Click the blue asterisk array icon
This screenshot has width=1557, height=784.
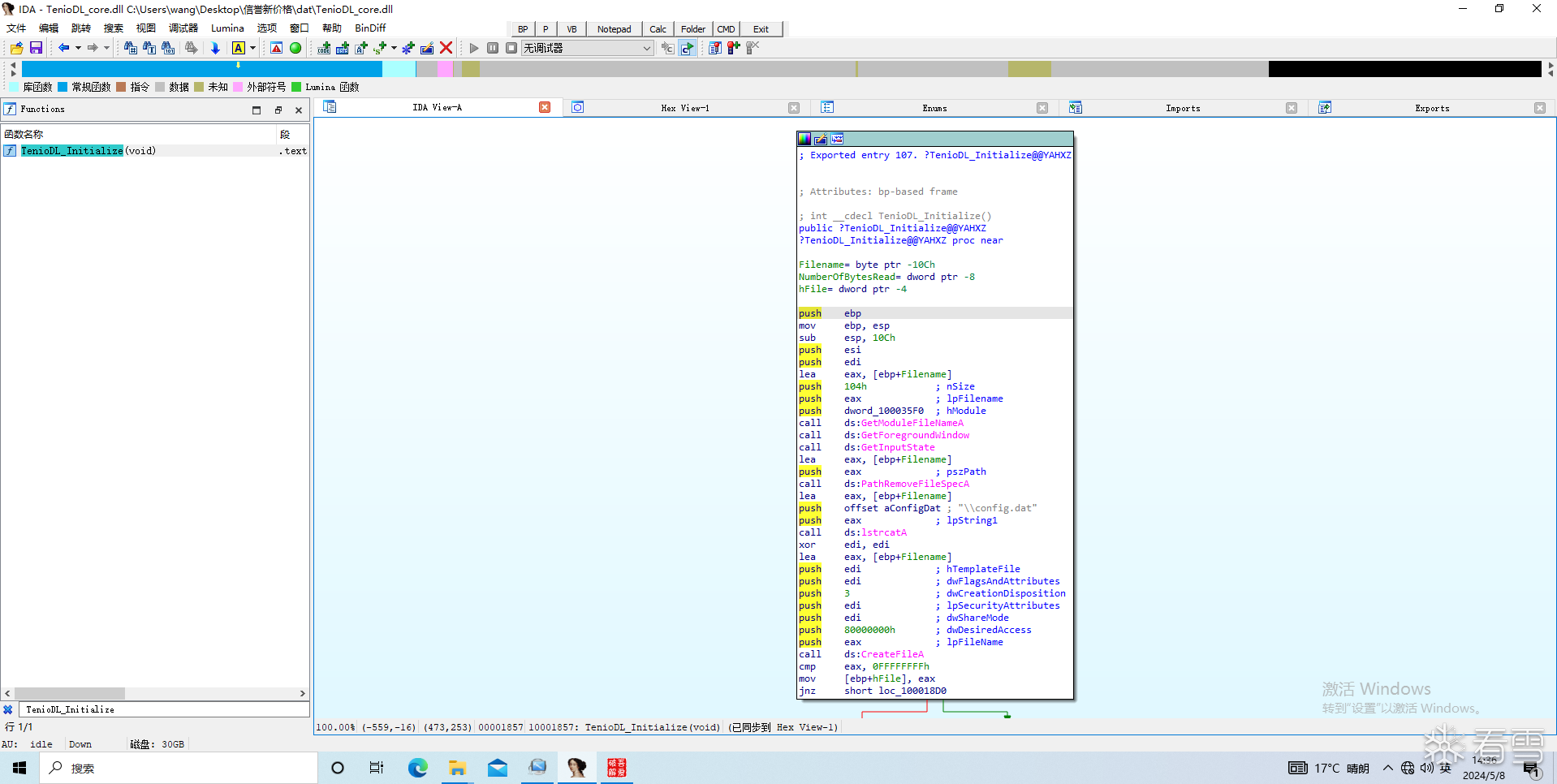pos(408,48)
